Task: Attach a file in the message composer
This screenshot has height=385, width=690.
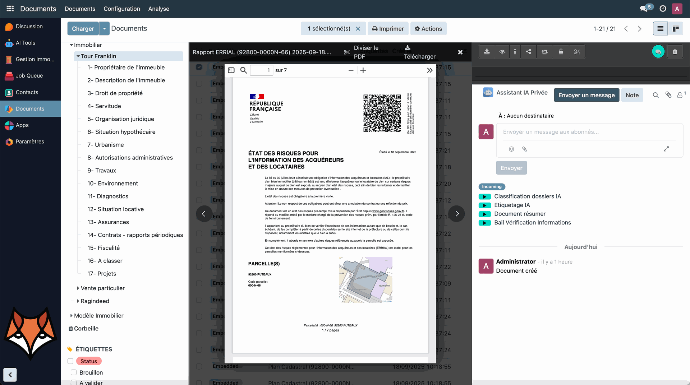Action: (524, 149)
